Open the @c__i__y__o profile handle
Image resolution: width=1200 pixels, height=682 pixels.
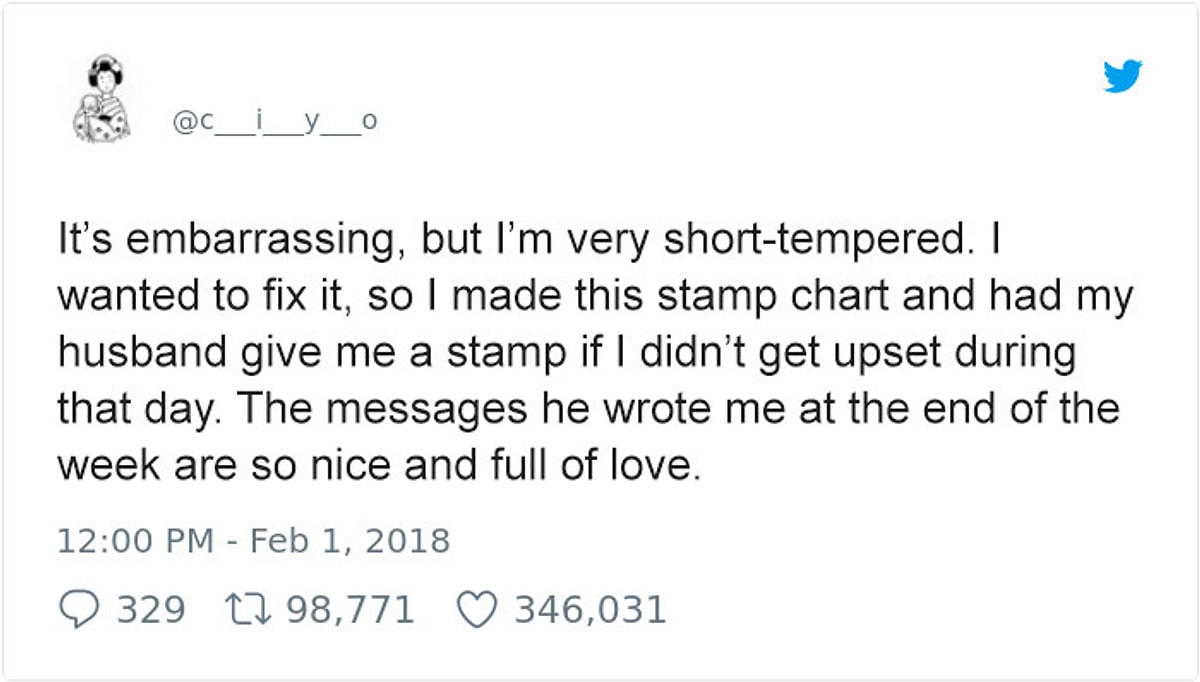pyautogui.click(x=276, y=122)
